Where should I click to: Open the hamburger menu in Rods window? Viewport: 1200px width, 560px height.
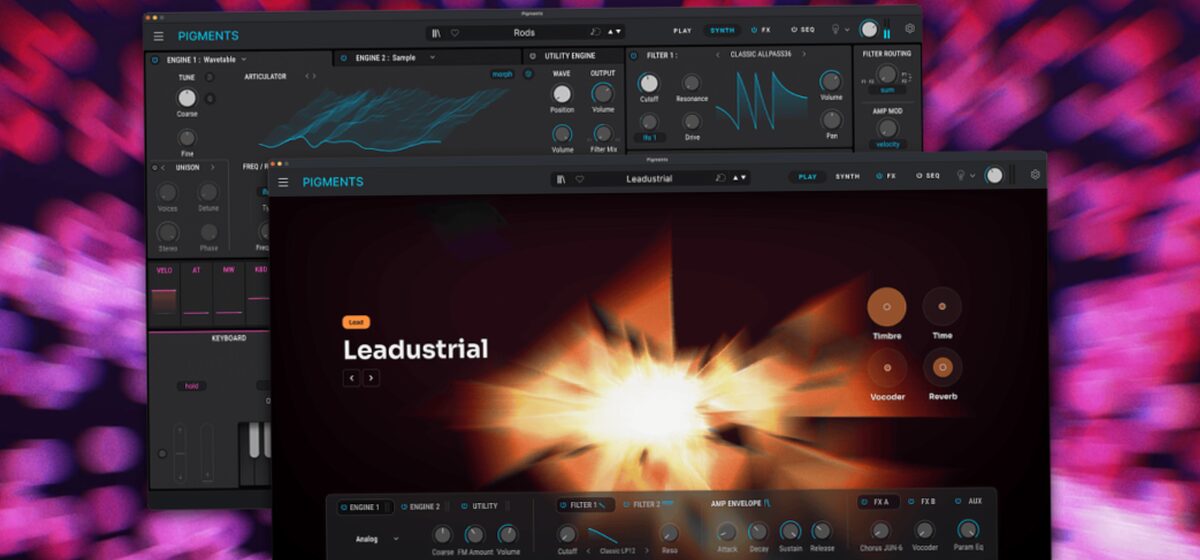[159, 36]
